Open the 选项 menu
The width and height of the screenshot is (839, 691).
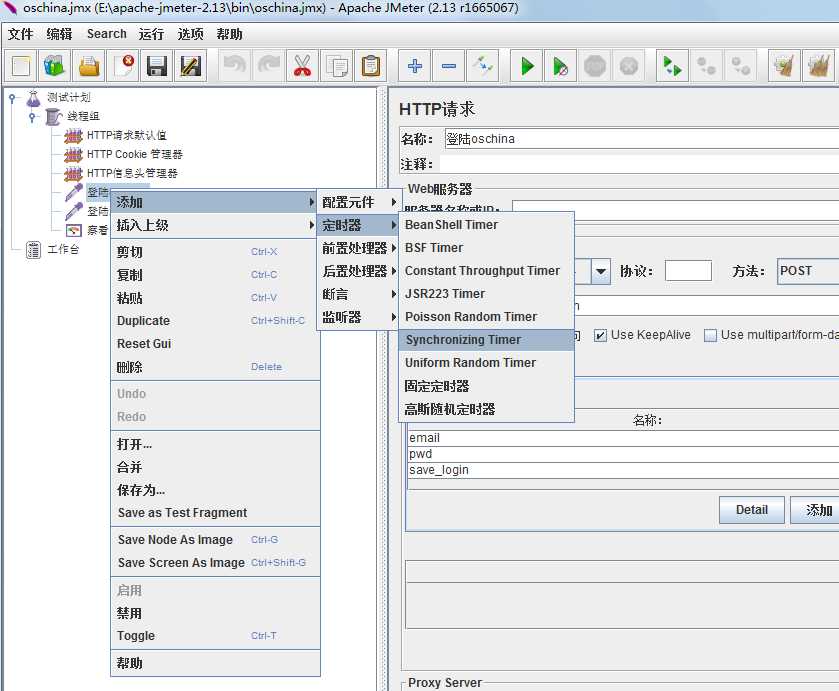pyautogui.click(x=190, y=34)
